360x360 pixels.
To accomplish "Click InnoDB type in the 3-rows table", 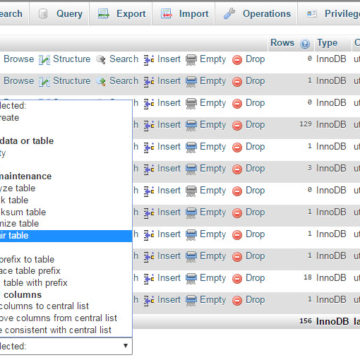I will [x=331, y=169].
